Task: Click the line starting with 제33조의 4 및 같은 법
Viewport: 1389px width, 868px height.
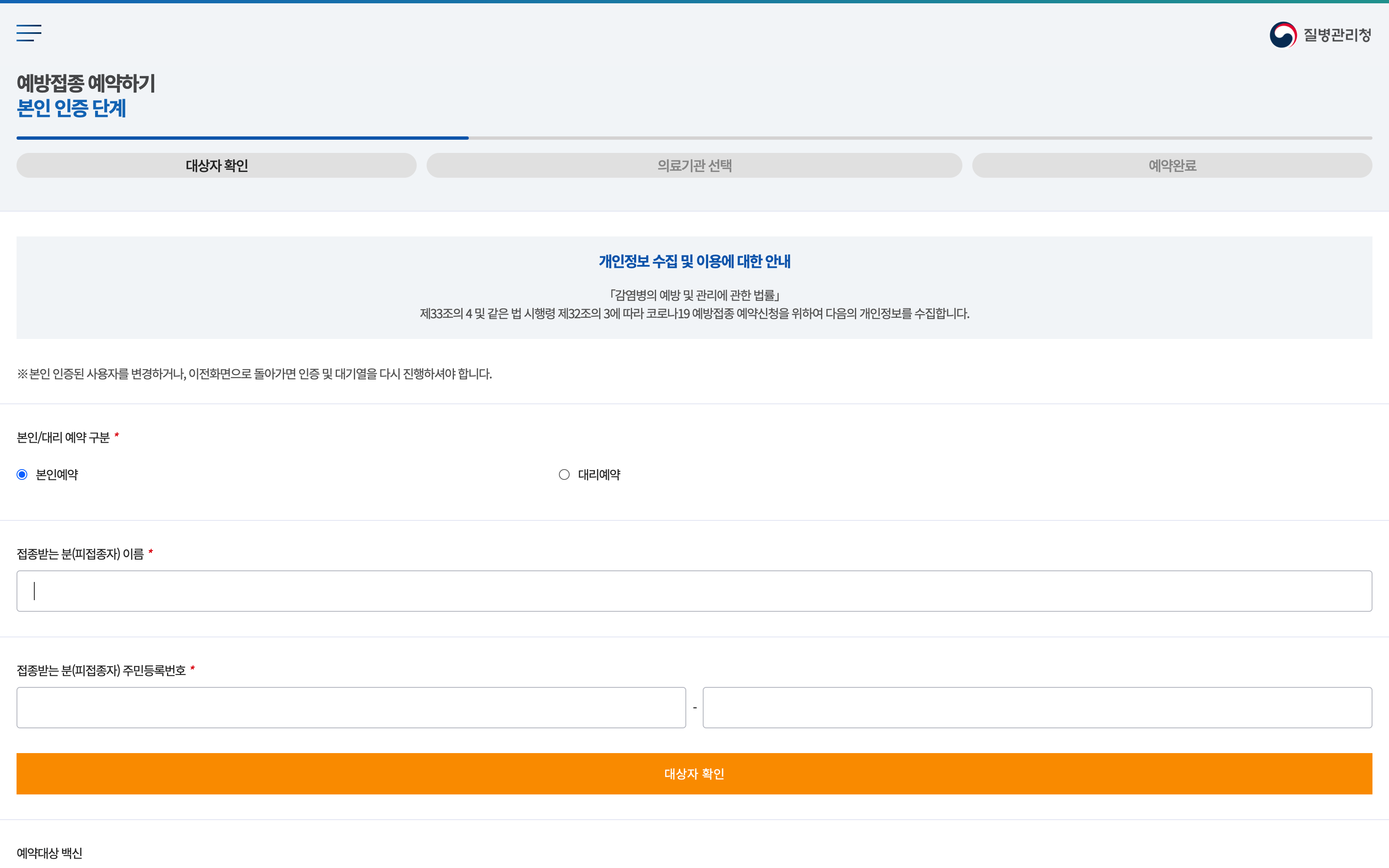Action: point(694,313)
